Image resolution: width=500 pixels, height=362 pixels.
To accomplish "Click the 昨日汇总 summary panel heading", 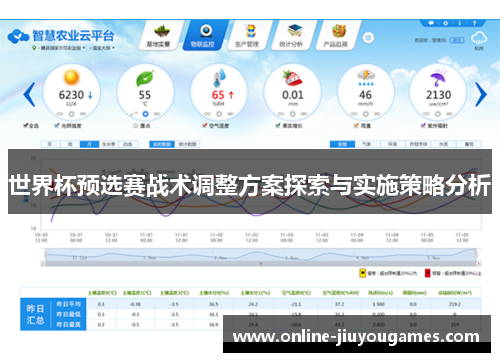I will 36,314.
